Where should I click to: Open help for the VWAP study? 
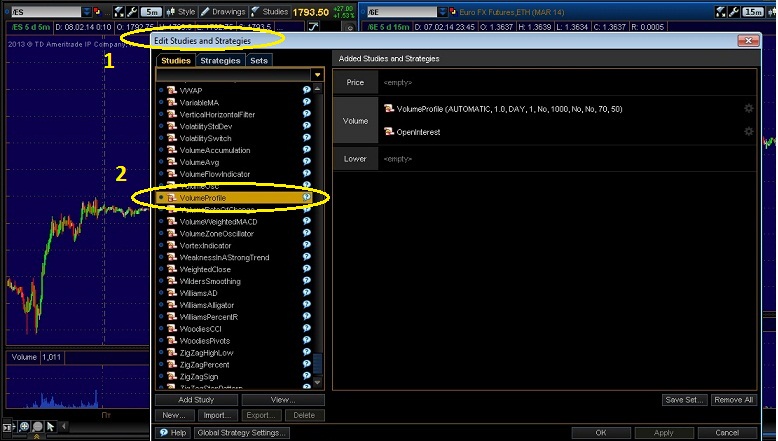[x=307, y=90]
